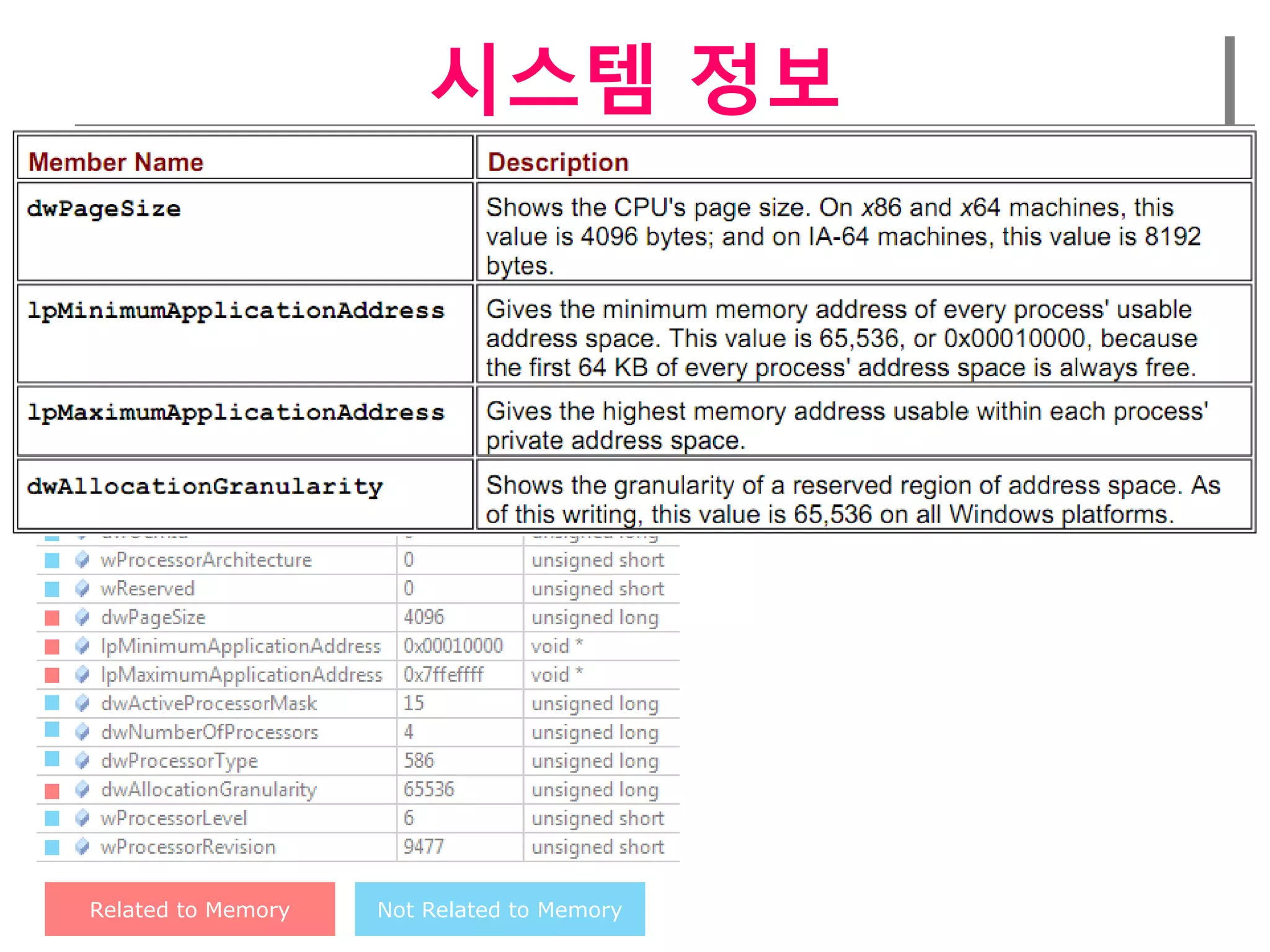Click lpMaximumApplicationAddress in the description table
The image size is (1270, 952).
pyautogui.click(x=236, y=413)
